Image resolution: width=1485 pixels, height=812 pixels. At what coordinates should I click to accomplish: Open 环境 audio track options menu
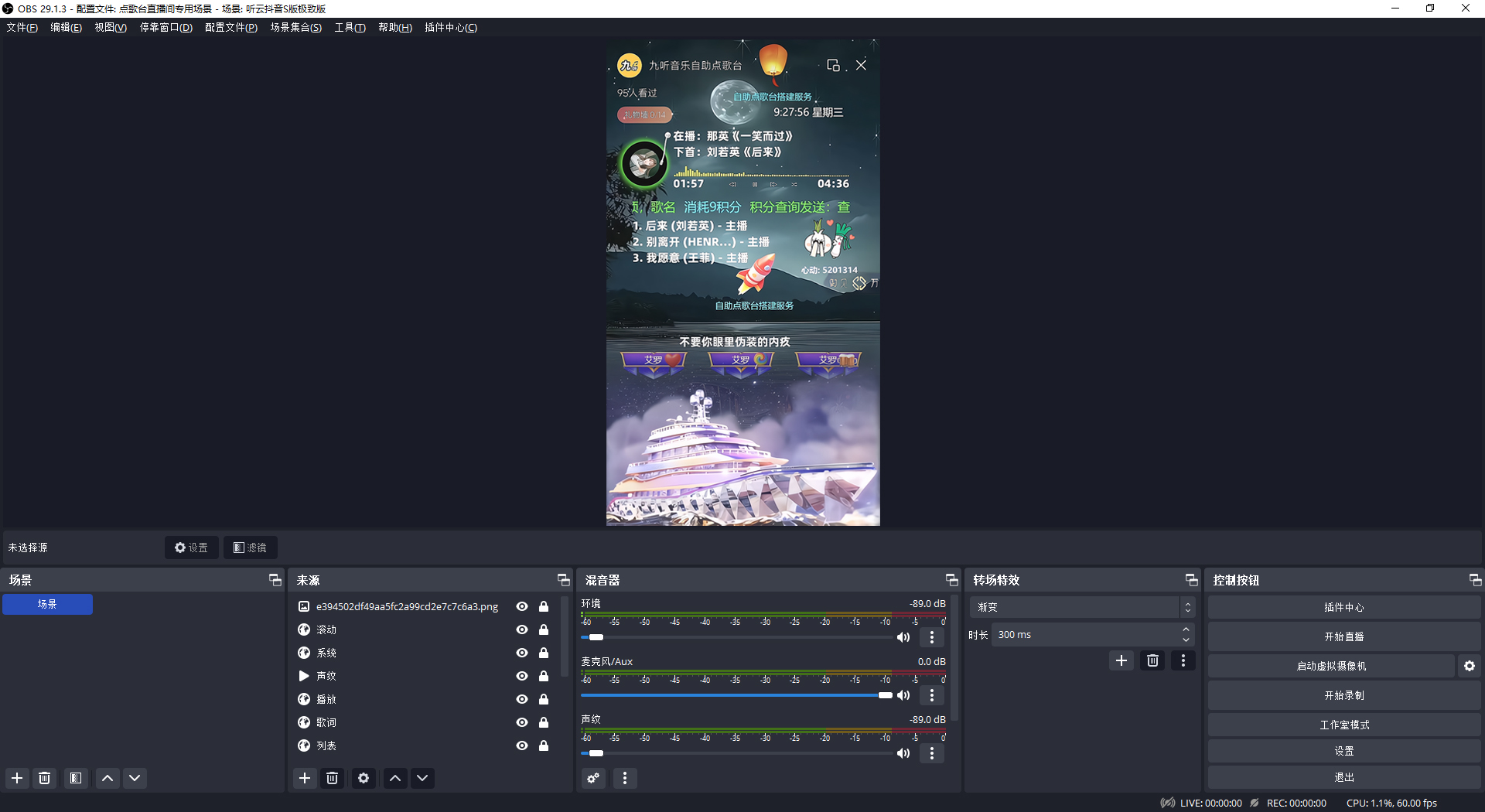click(x=932, y=637)
